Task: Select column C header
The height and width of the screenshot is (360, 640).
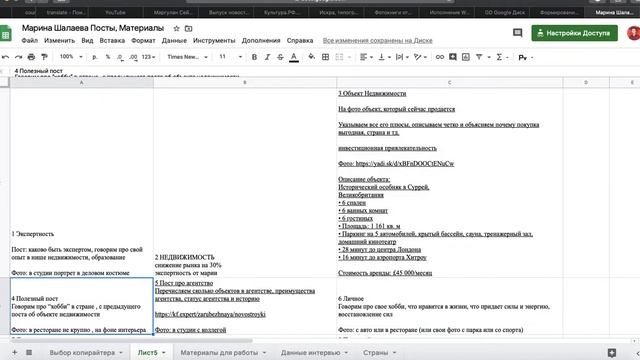Action: (449, 82)
